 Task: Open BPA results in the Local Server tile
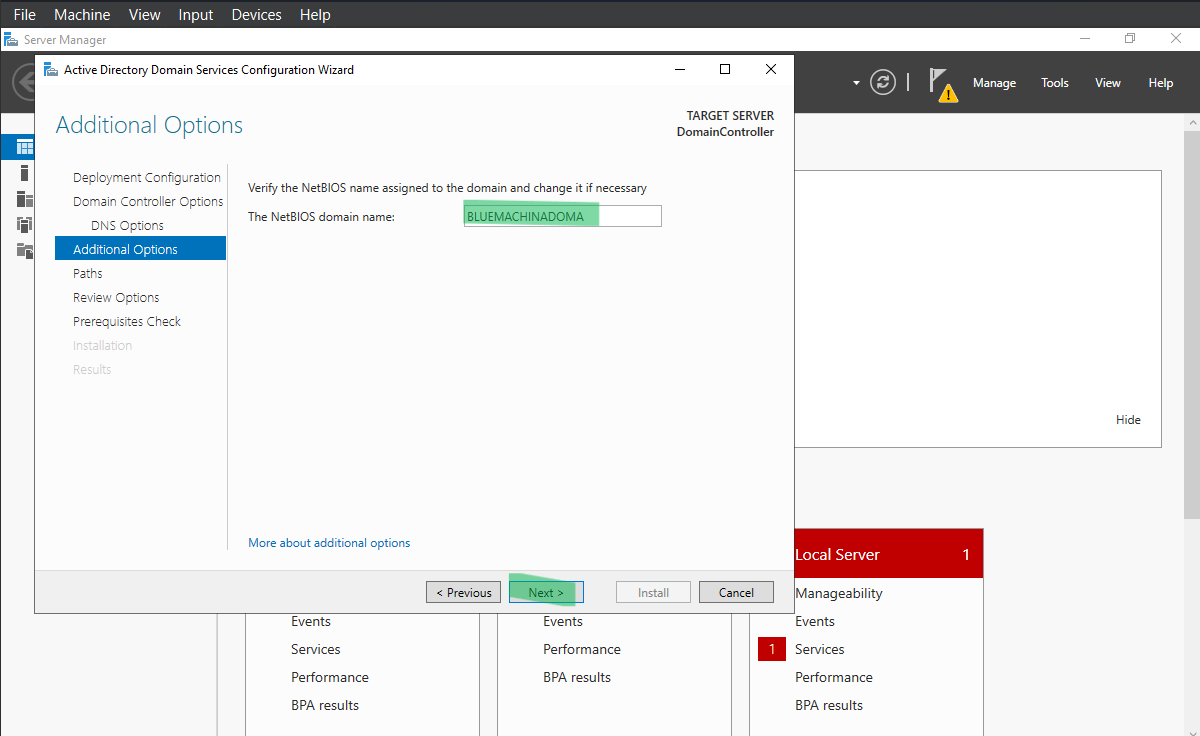[829, 705]
